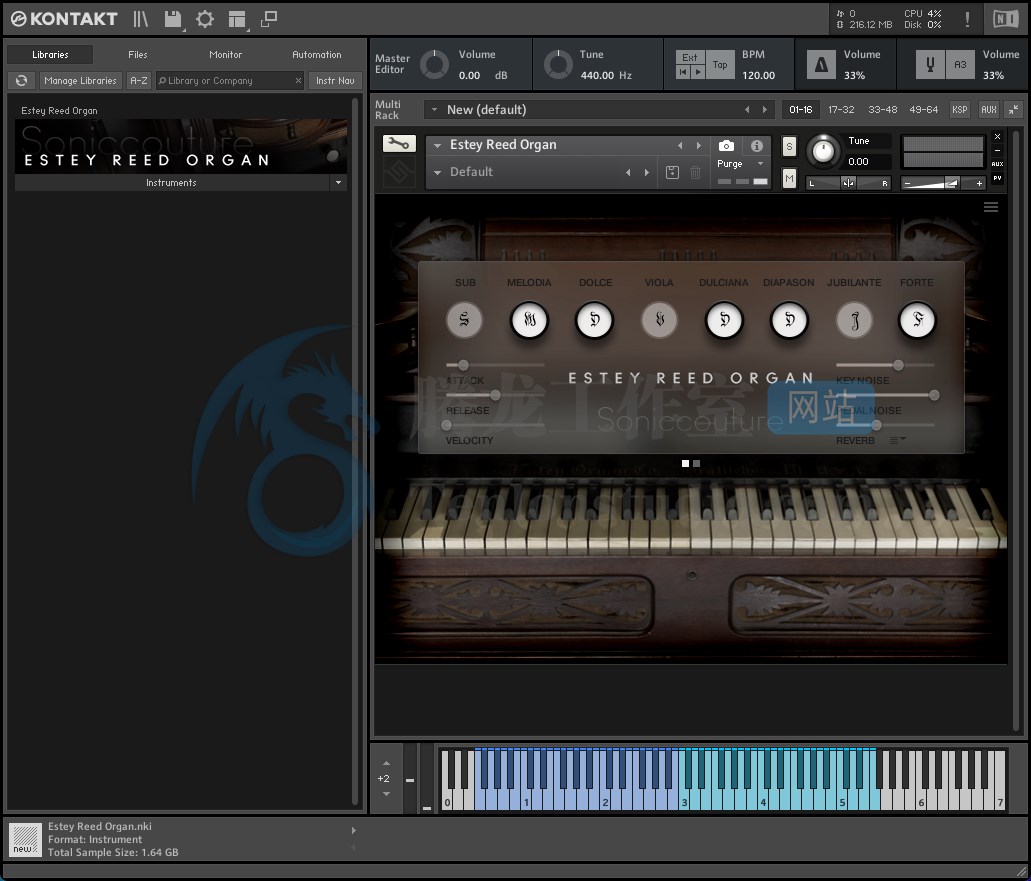The width and height of the screenshot is (1031, 881).
Task: Switch to the Monitor tab
Action: (226, 55)
